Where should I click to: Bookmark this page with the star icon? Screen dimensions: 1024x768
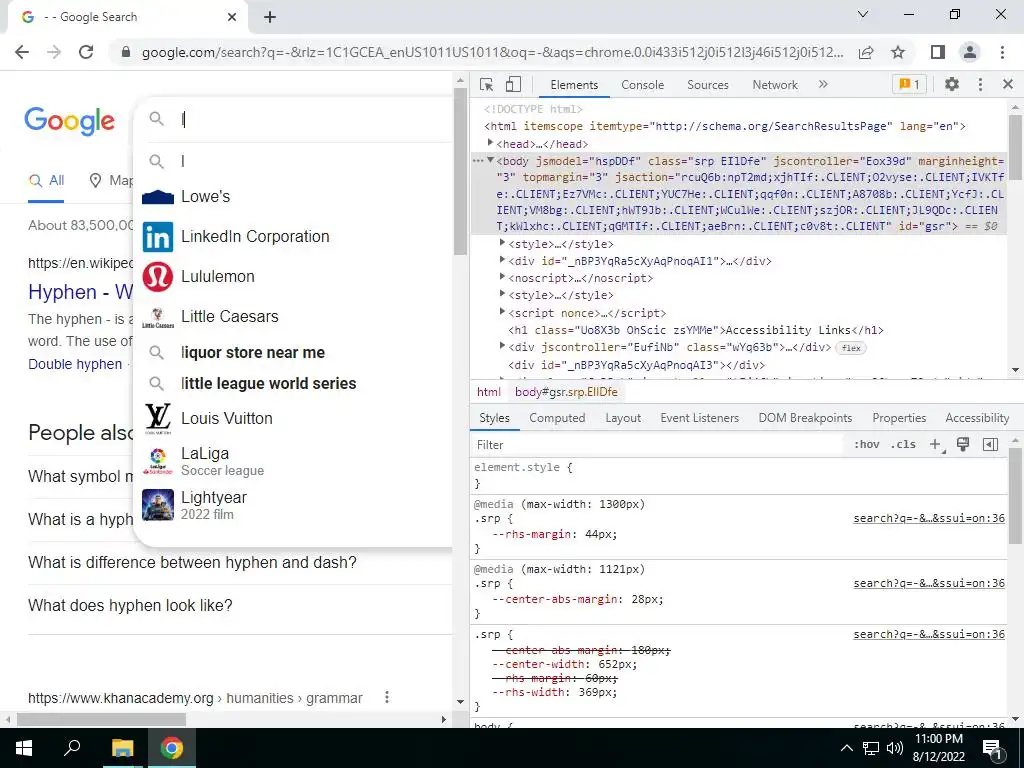pyautogui.click(x=898, y=52)
